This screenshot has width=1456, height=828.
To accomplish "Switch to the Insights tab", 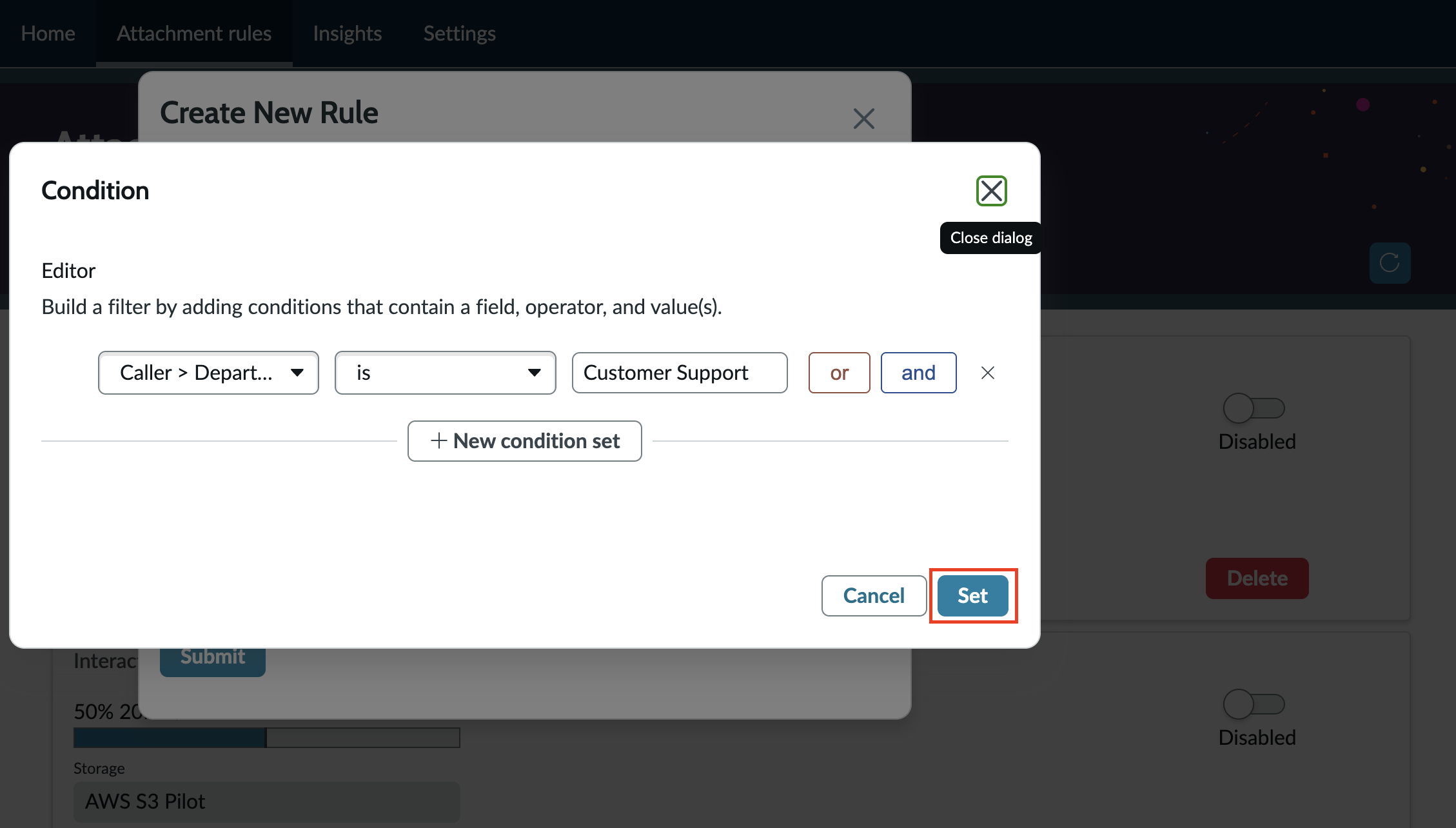I will [x=348, y=34].
